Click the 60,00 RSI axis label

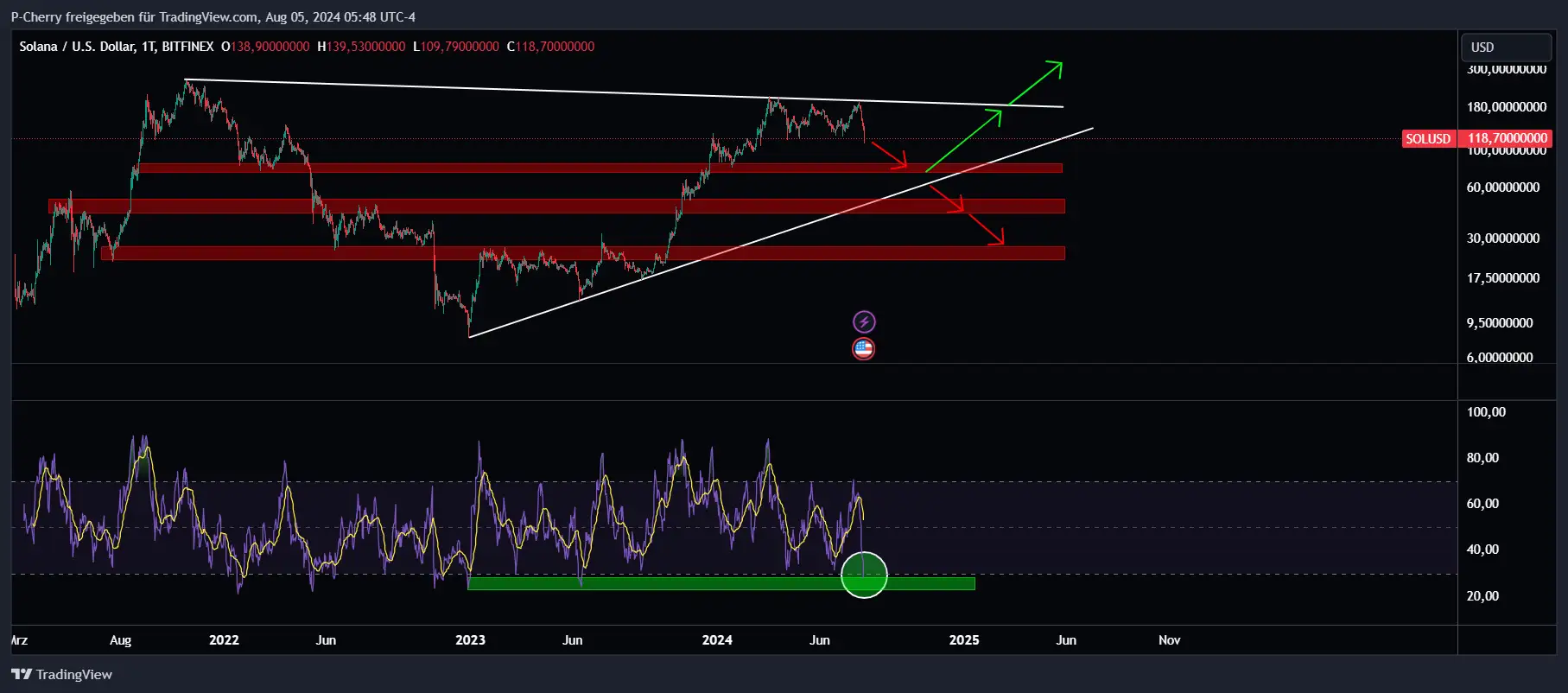1482,504
